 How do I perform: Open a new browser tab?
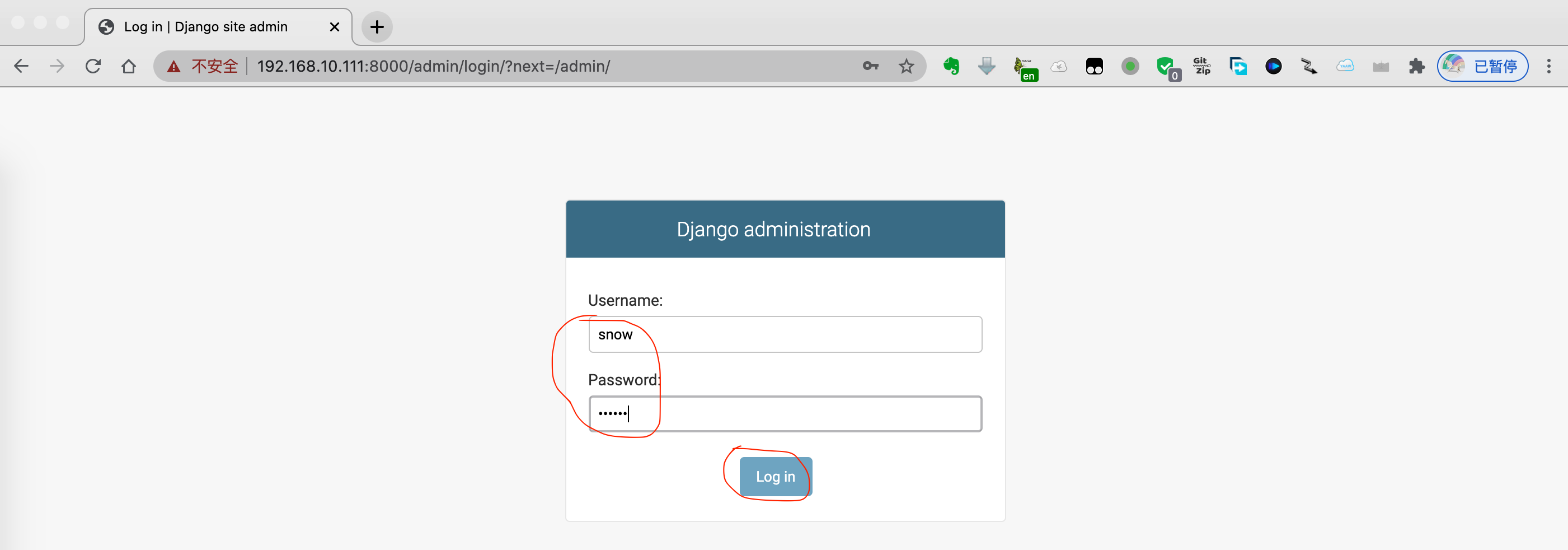[377, 27]
